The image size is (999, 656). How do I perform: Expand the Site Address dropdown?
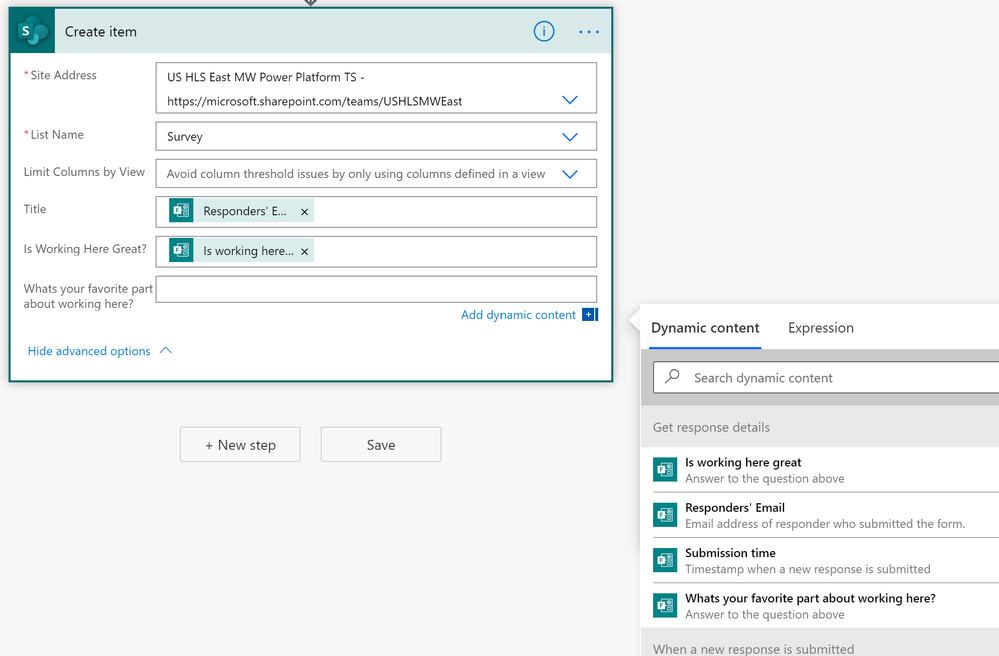pos(570,100)
